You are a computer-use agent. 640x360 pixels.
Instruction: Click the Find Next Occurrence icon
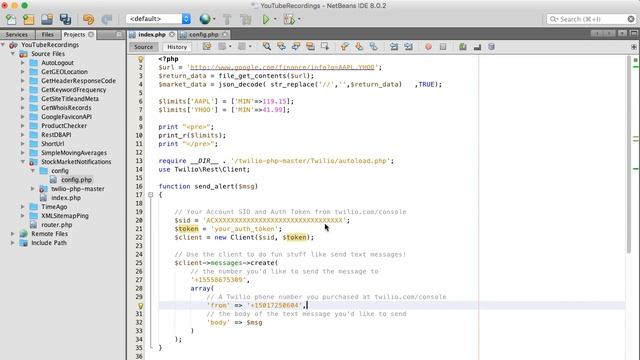pos(296,47)
